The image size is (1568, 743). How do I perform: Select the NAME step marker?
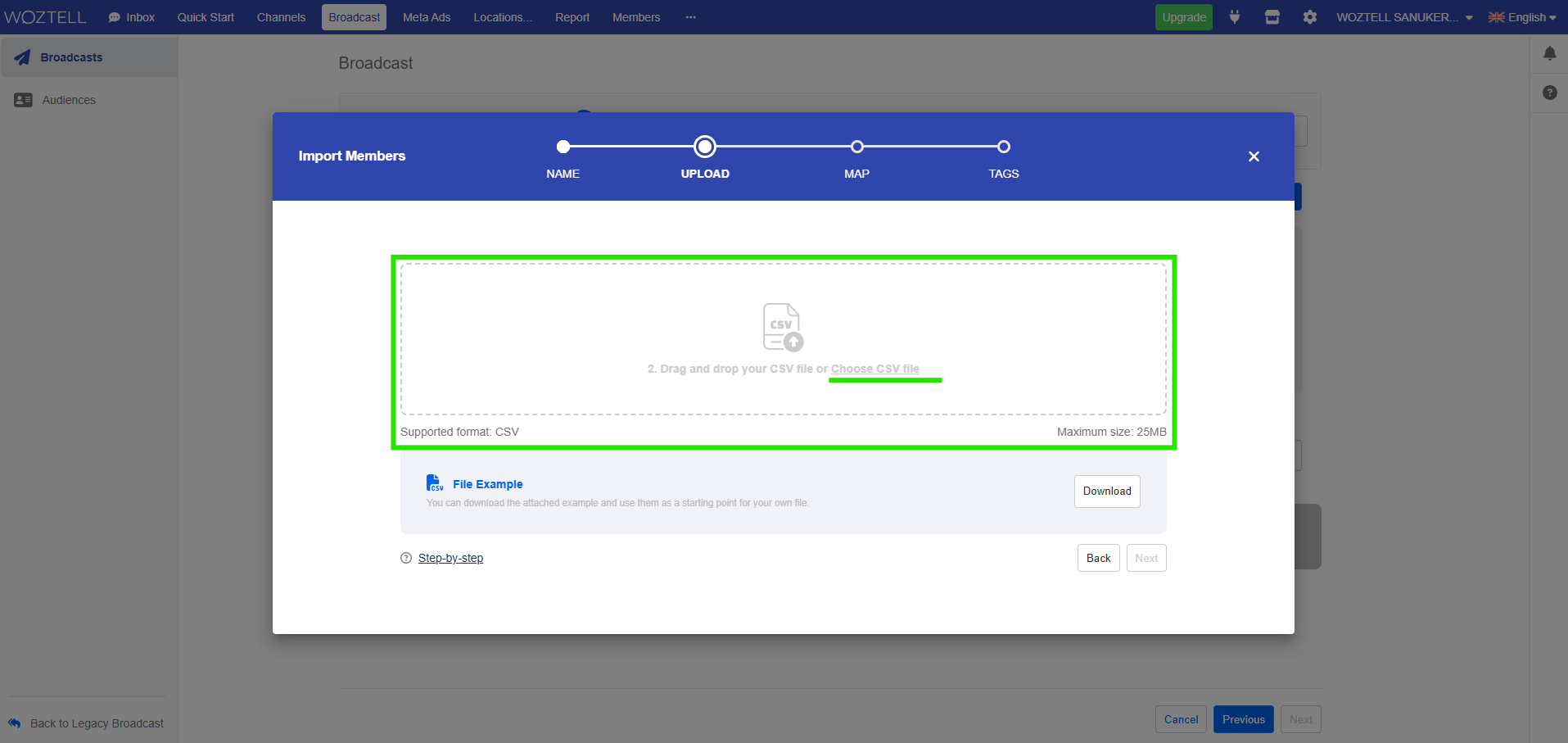click(x=563, y=146)
